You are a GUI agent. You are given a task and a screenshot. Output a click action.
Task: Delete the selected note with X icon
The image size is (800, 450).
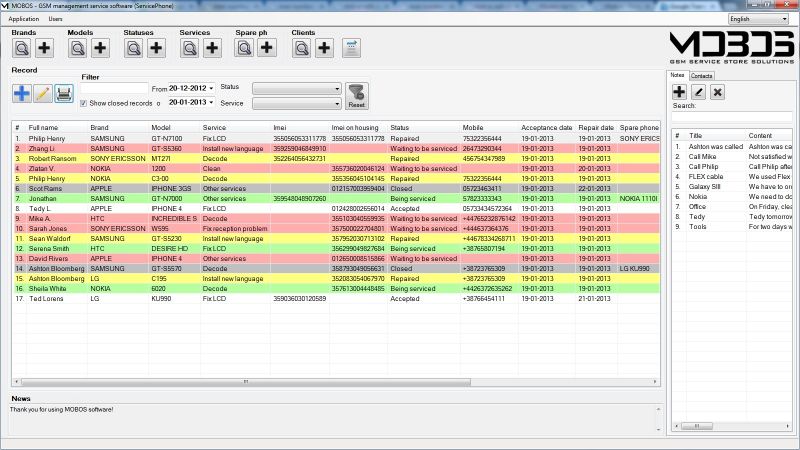click(717, 92)
